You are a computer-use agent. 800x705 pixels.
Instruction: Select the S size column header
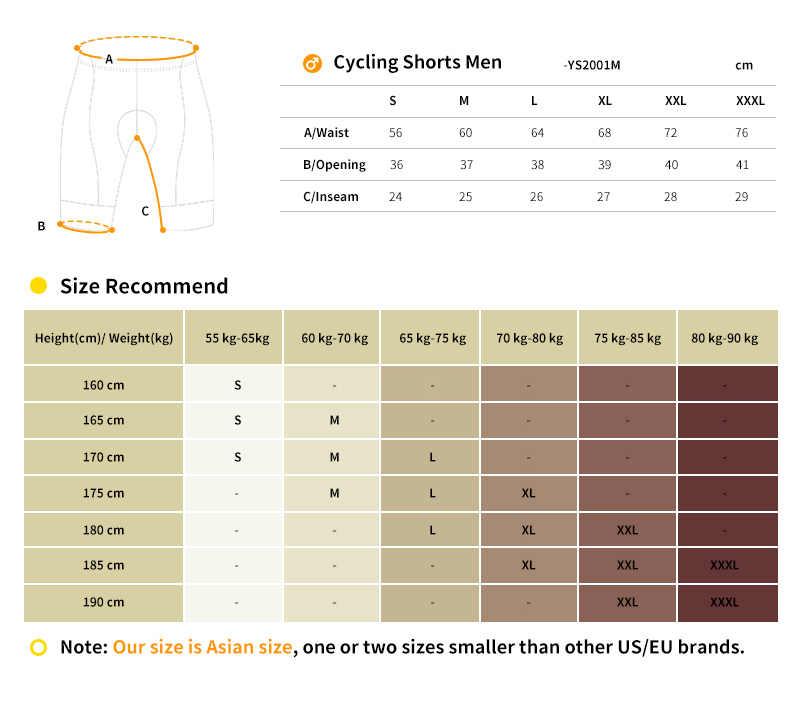click(392, 101)
